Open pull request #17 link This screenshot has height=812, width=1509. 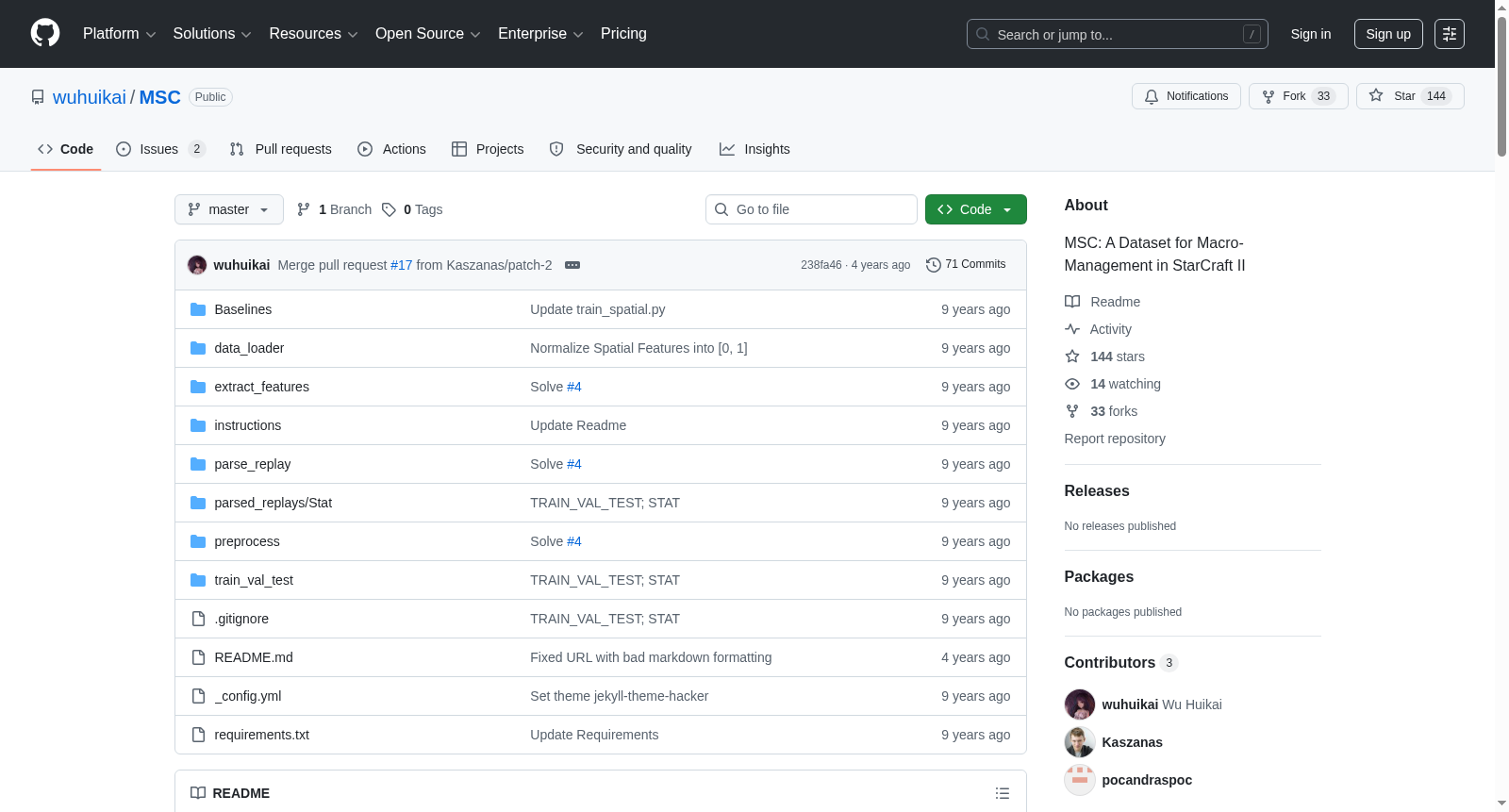(402, 265)
